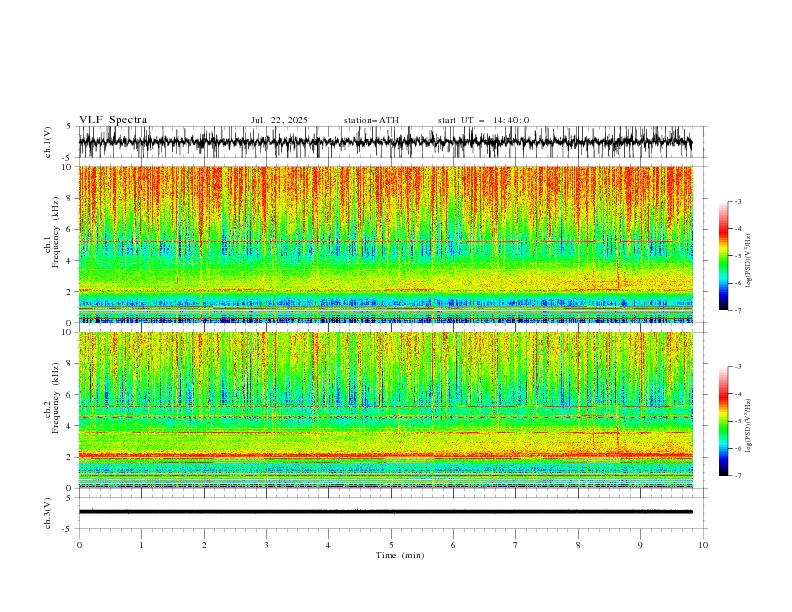Click the ch.3 waveform "-5" voltage tick
The image size is (792, 612).
[x=67, y=529]
